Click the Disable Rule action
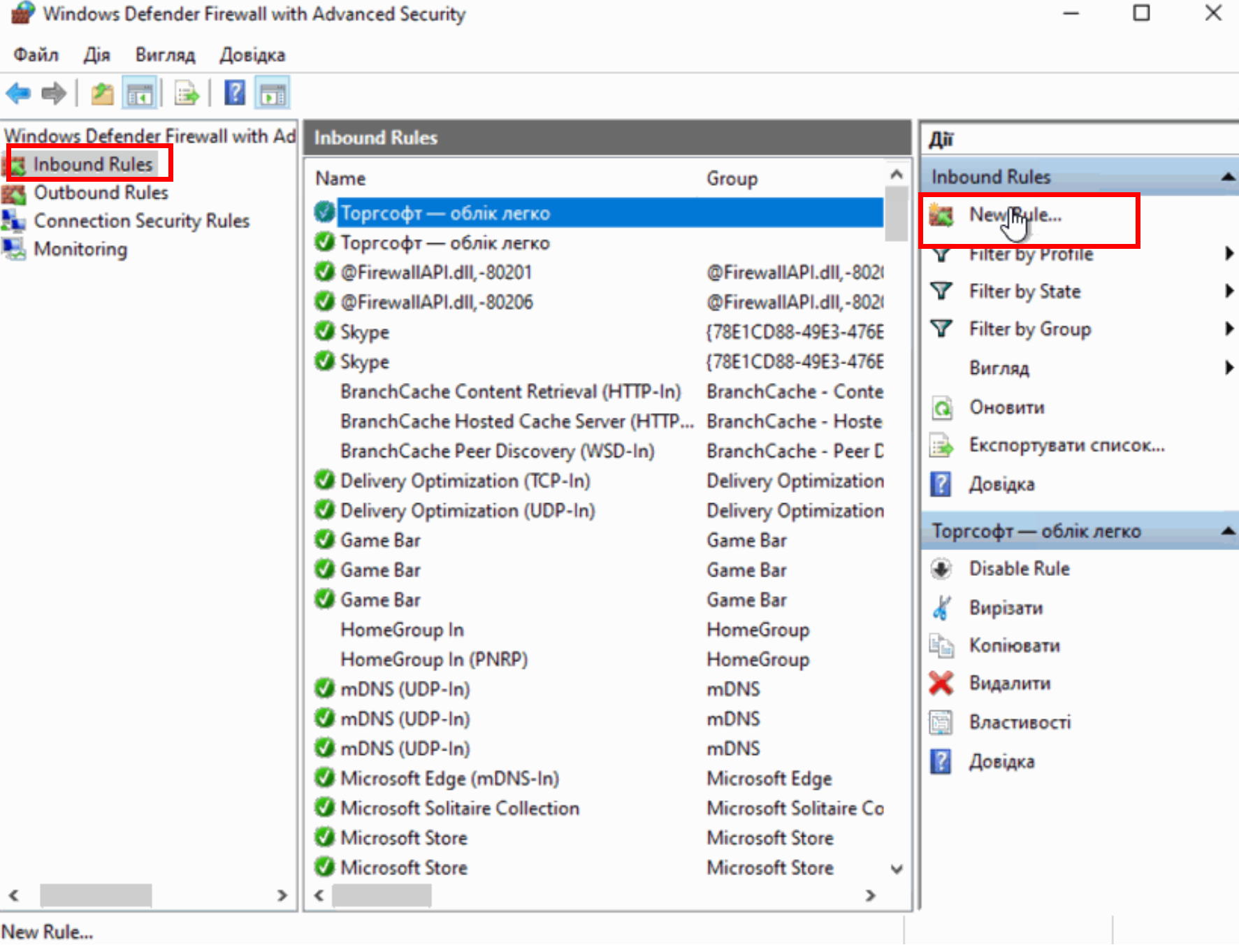 pyautogui.click(x=1018, y=569)
